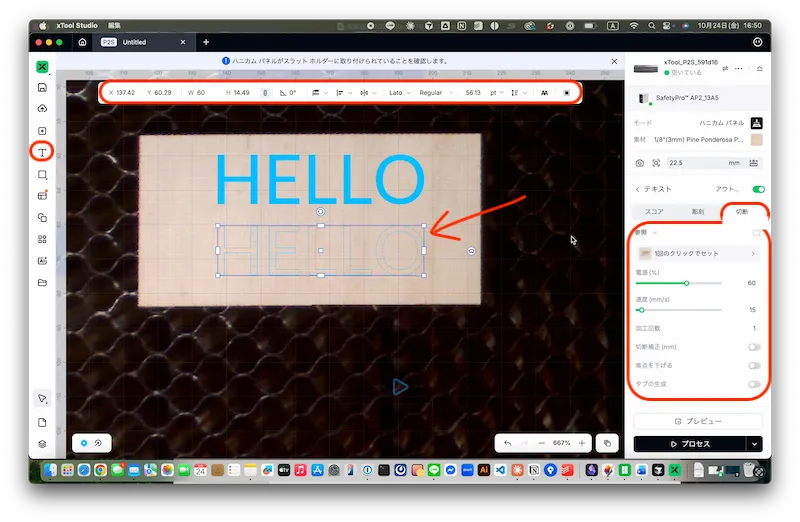Enable the 切断補正 toggle
800x522 pixels.
point(754,347)
